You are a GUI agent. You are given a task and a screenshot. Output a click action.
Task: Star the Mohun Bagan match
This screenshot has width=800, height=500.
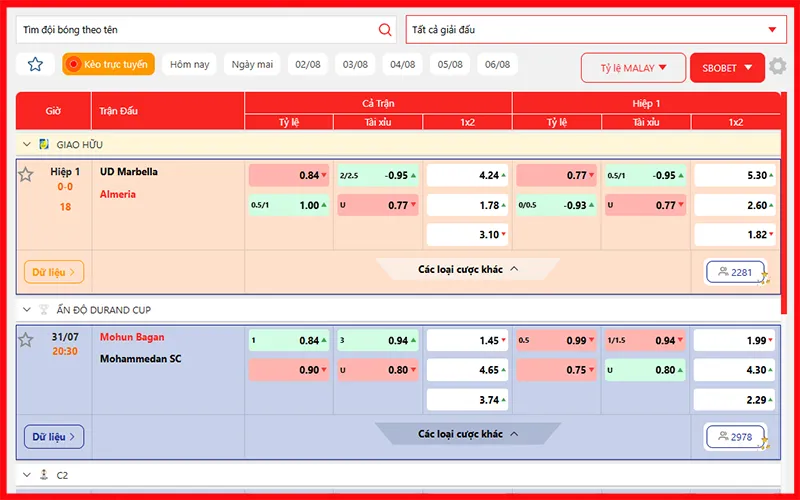[26, 340]
